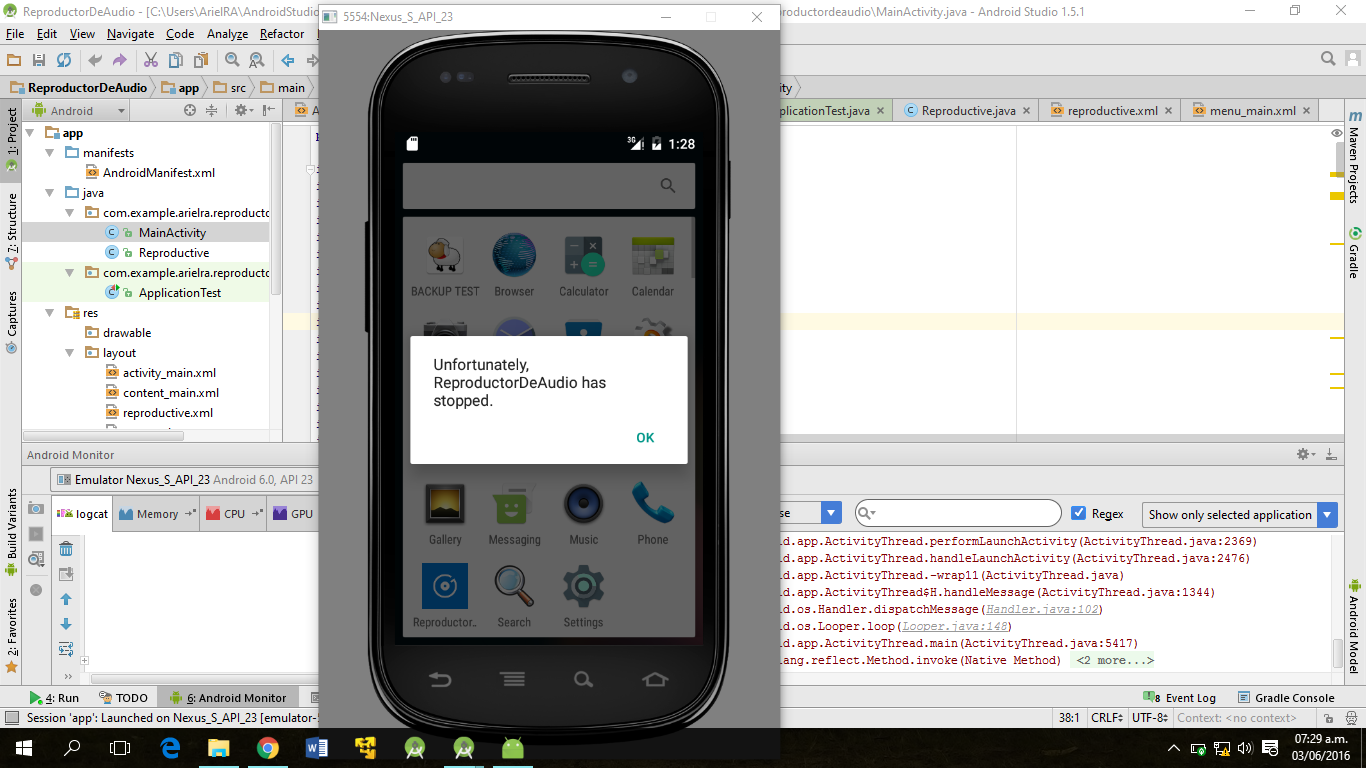Toggle the Regex checkbox
The height and width of the screenshot is (768, 1366).
pos(1078,513)
